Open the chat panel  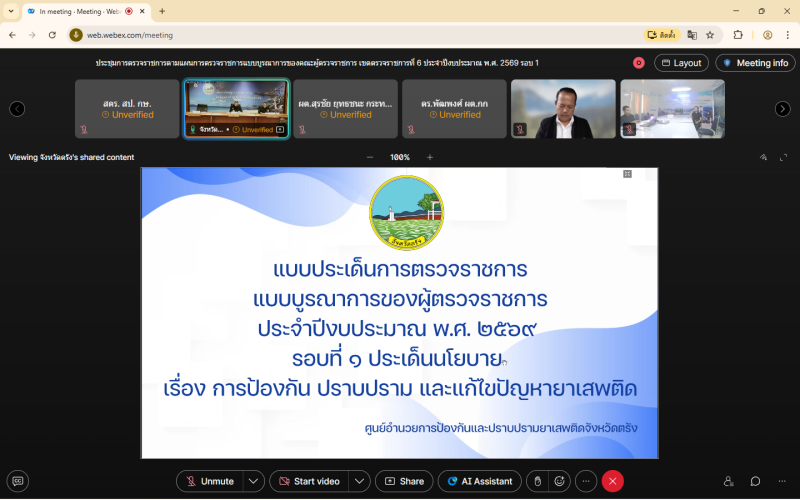tap(755, 481)
